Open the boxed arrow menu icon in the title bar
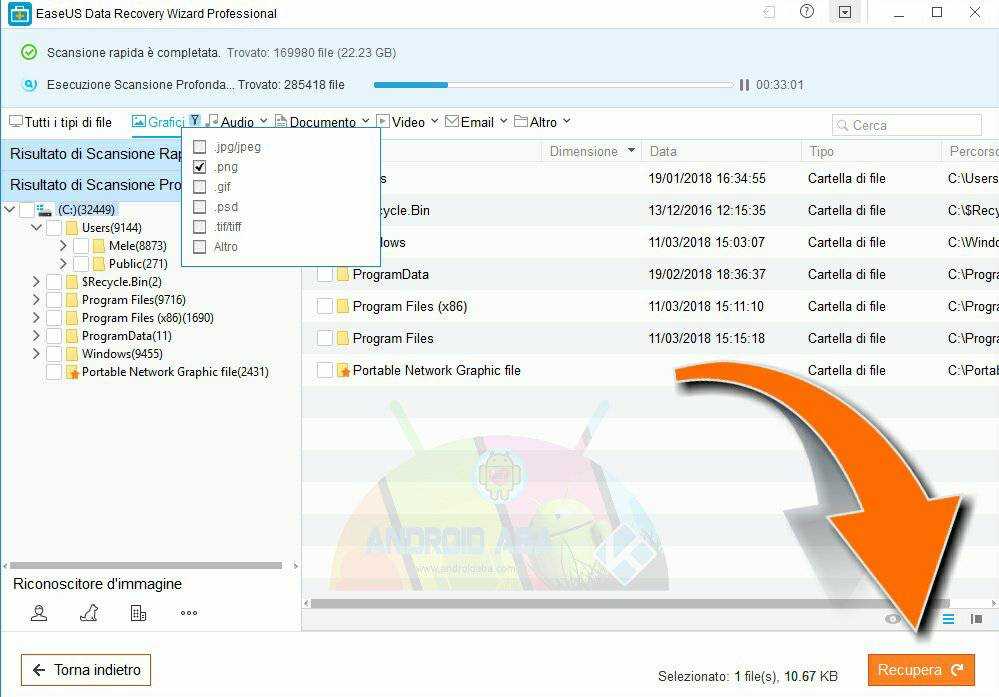999x697 pixels. (845, 12)
